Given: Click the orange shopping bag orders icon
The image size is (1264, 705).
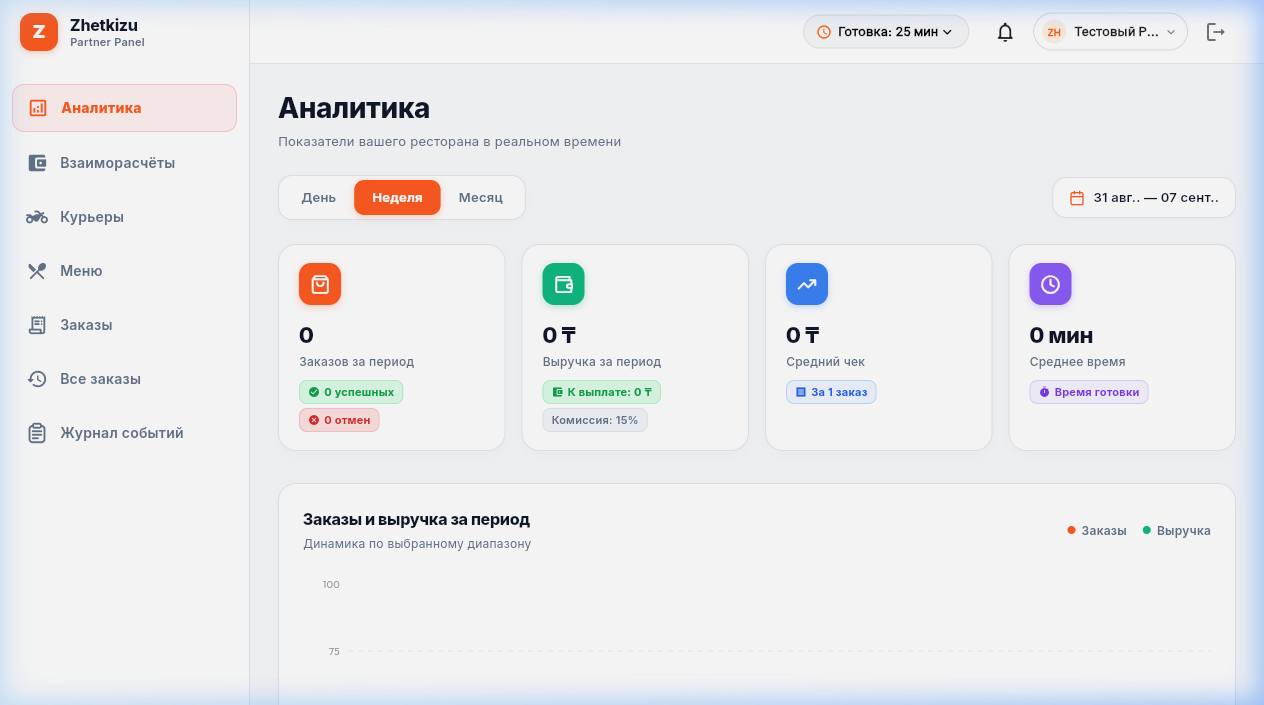Looking at the screenshot, I should pos(320,284).
